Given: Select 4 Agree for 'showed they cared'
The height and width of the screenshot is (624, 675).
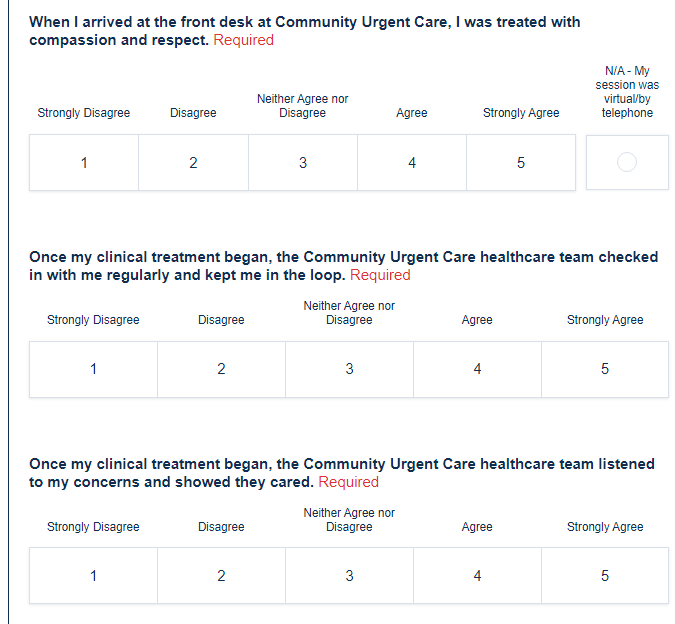Looking at the screenshot, I should pyautogui.click(x=477, y=576).
